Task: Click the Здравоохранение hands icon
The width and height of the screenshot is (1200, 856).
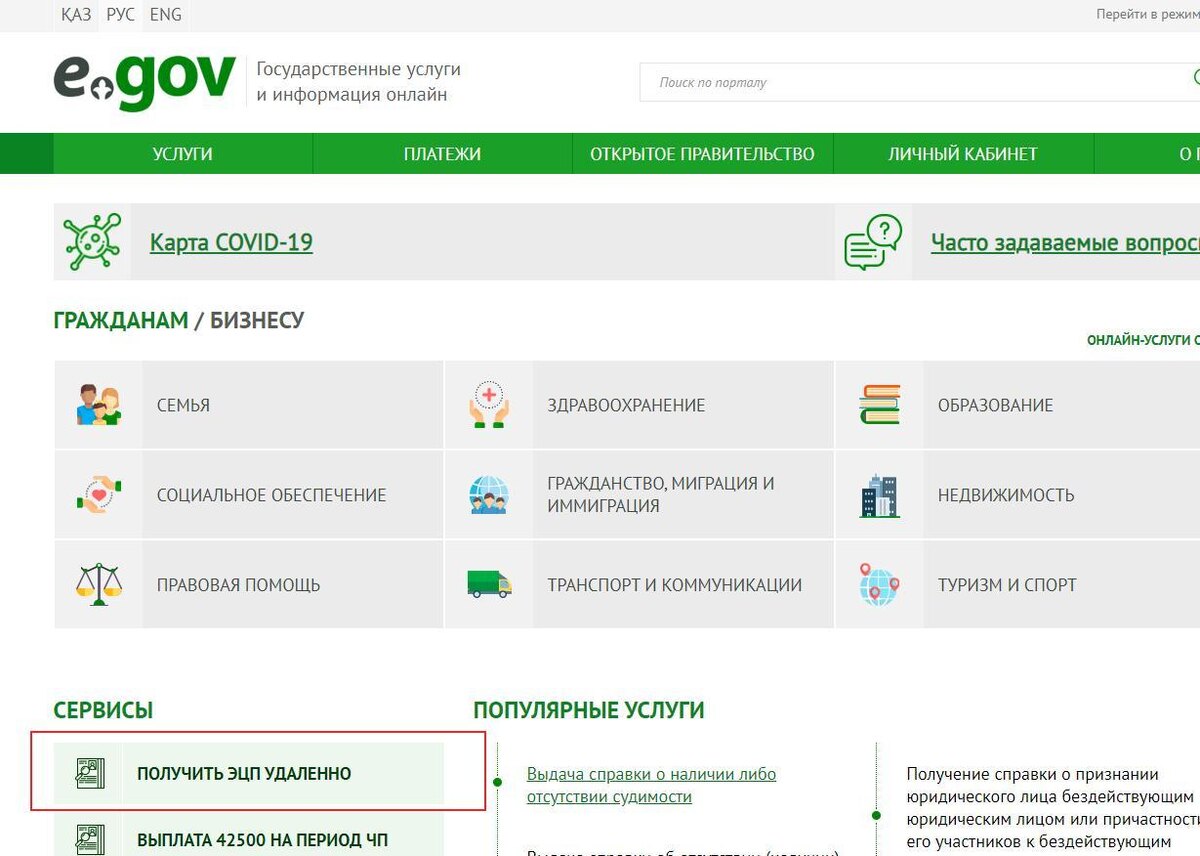Action: pyautogui.click(x=489, y=405)
